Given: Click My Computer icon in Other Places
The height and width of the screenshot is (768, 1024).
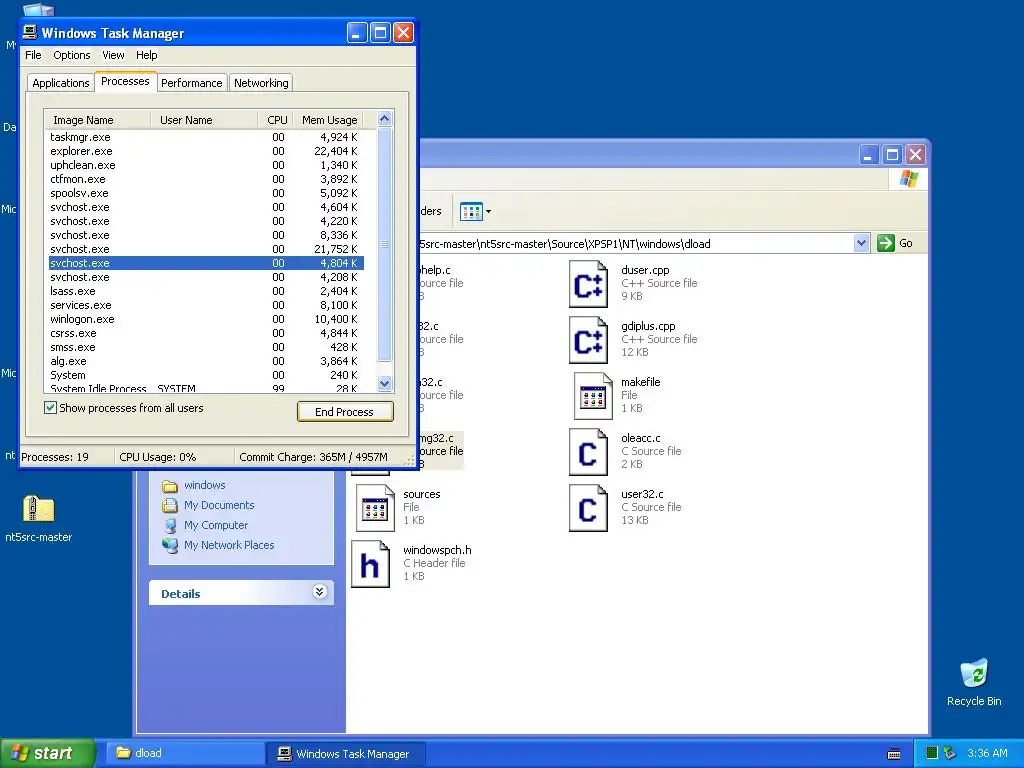Looking at the screenshot, I should click(170, 526).
